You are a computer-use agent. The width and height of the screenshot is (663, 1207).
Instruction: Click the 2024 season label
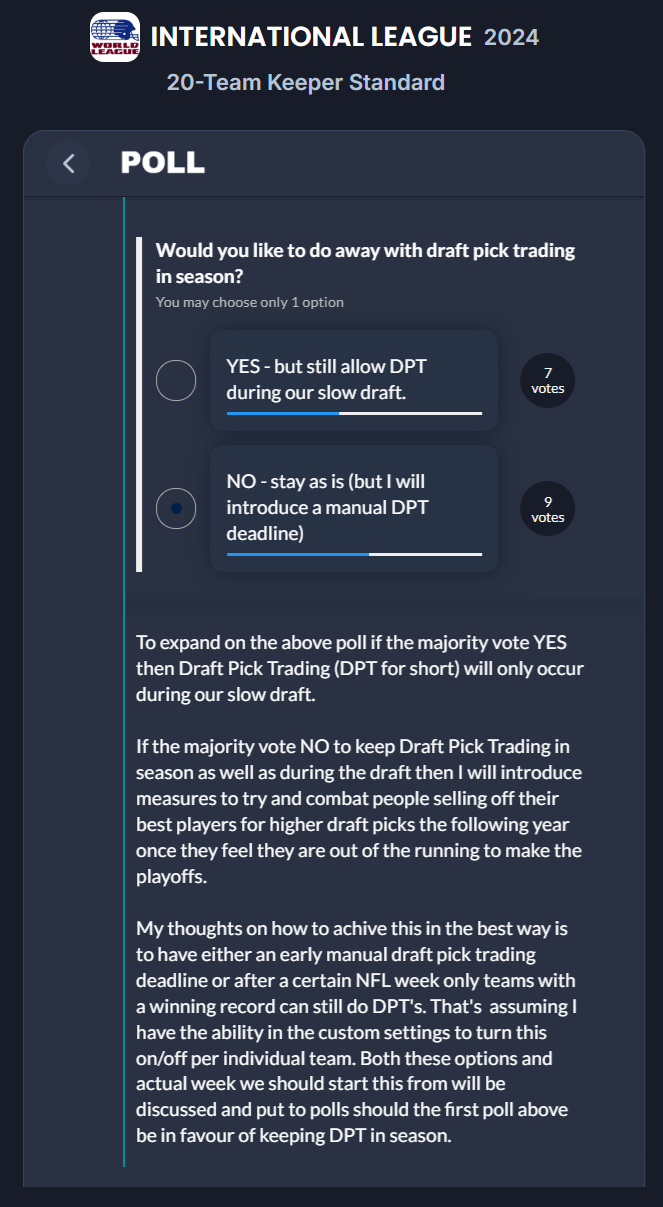[x=511, y=38]
